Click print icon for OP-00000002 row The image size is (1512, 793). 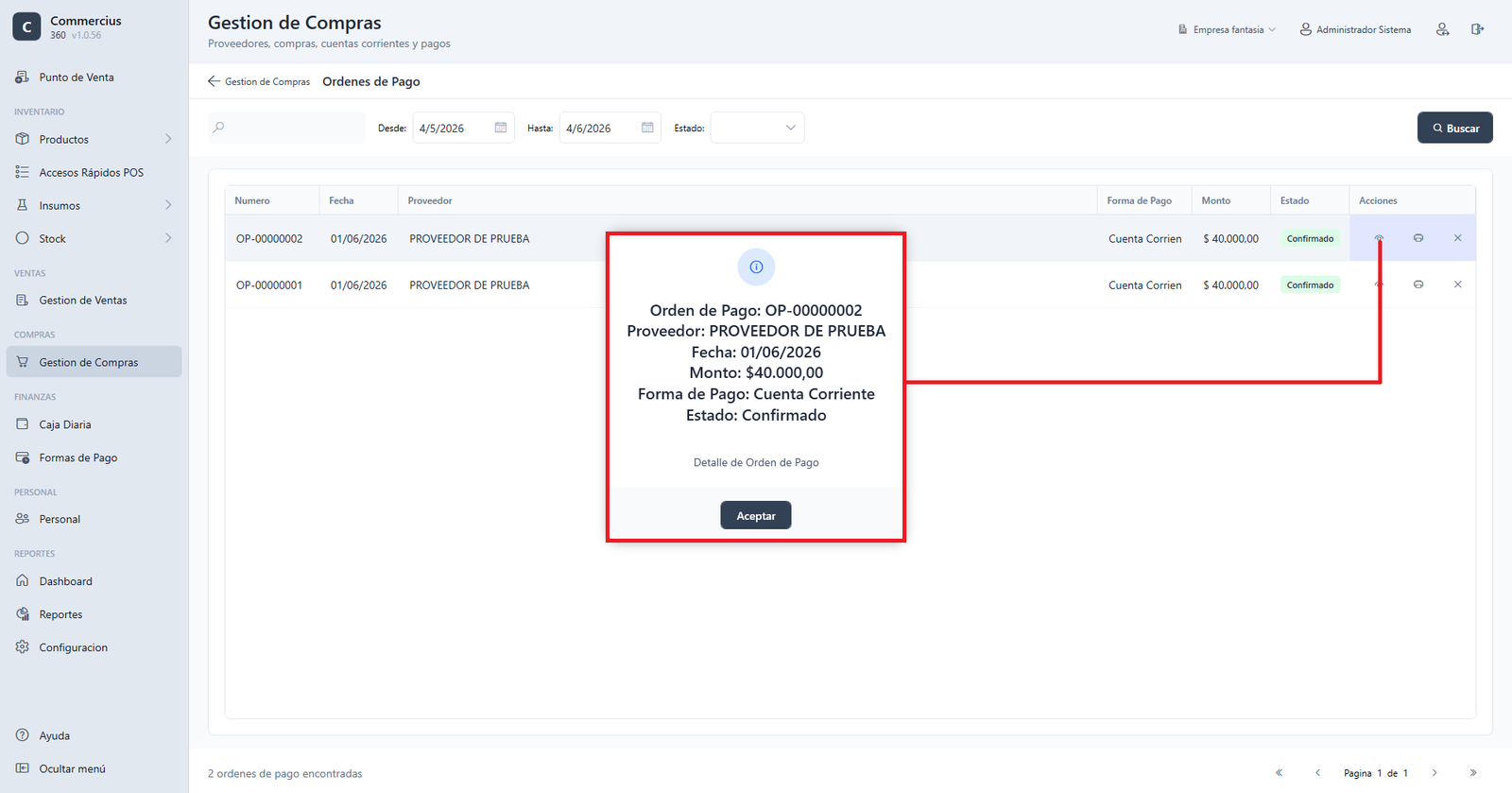(x=1418, y=238)
